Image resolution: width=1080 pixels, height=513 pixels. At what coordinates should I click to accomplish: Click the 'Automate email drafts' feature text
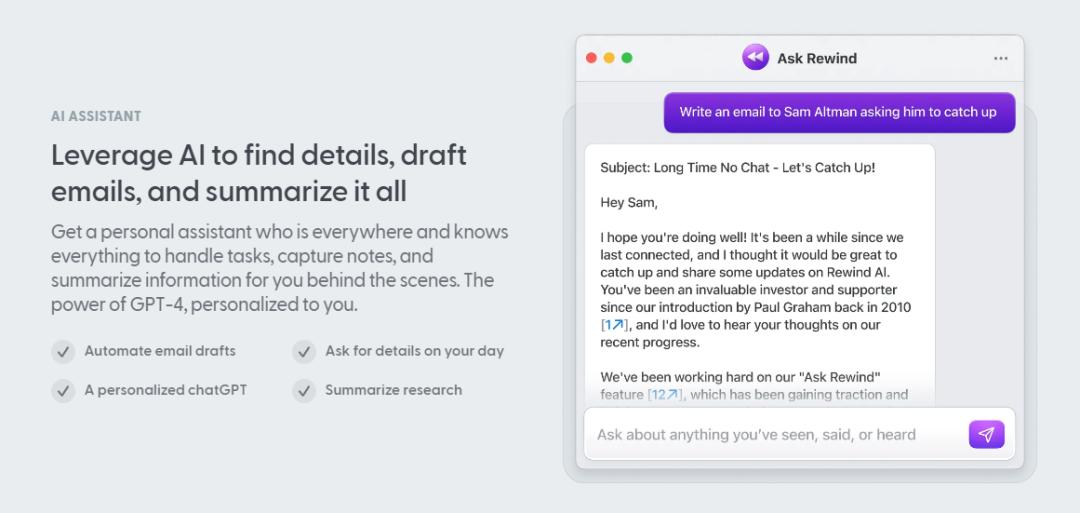(x=160, y=351)
